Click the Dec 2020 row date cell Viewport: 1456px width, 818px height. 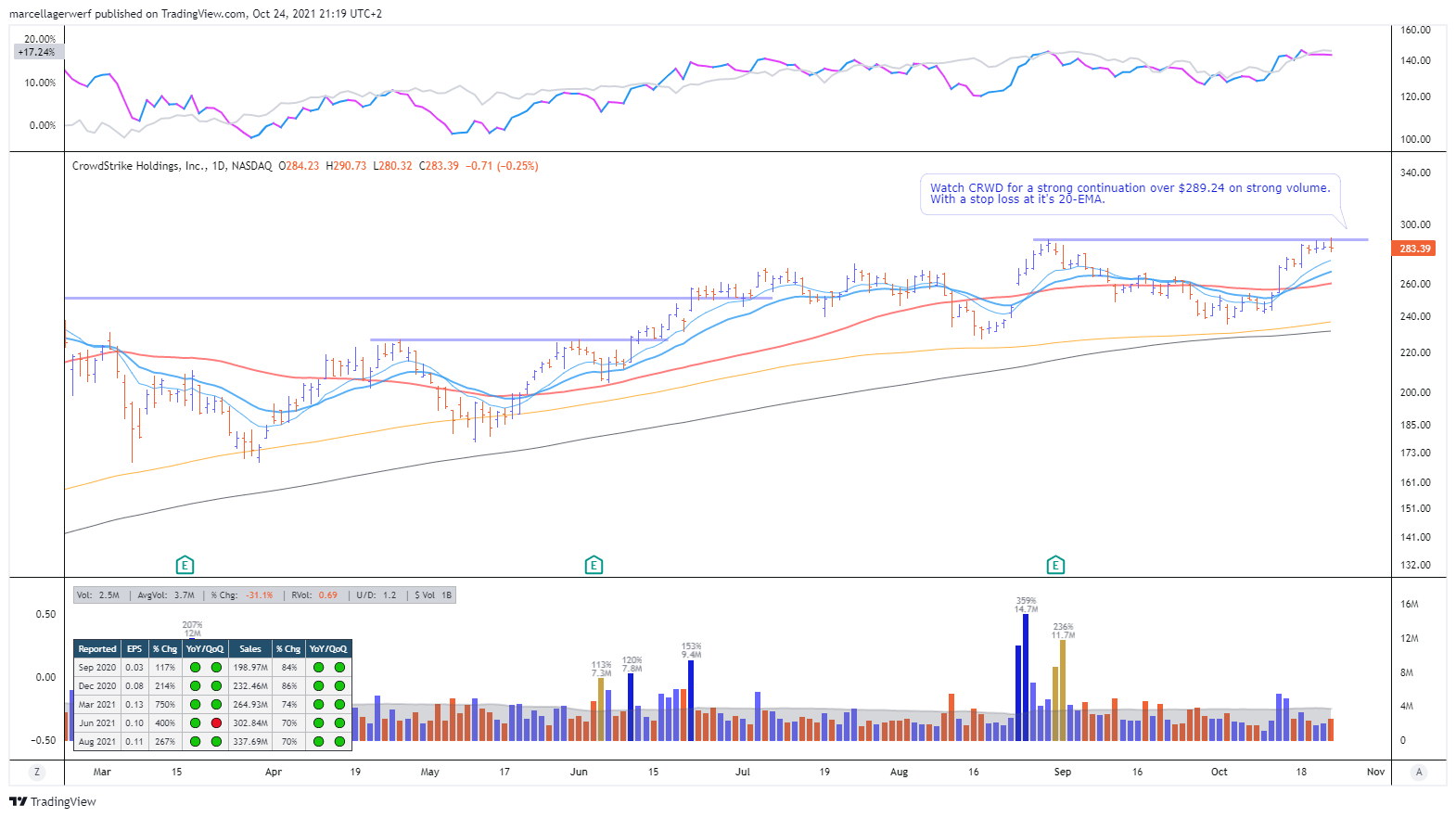[97, 686]
